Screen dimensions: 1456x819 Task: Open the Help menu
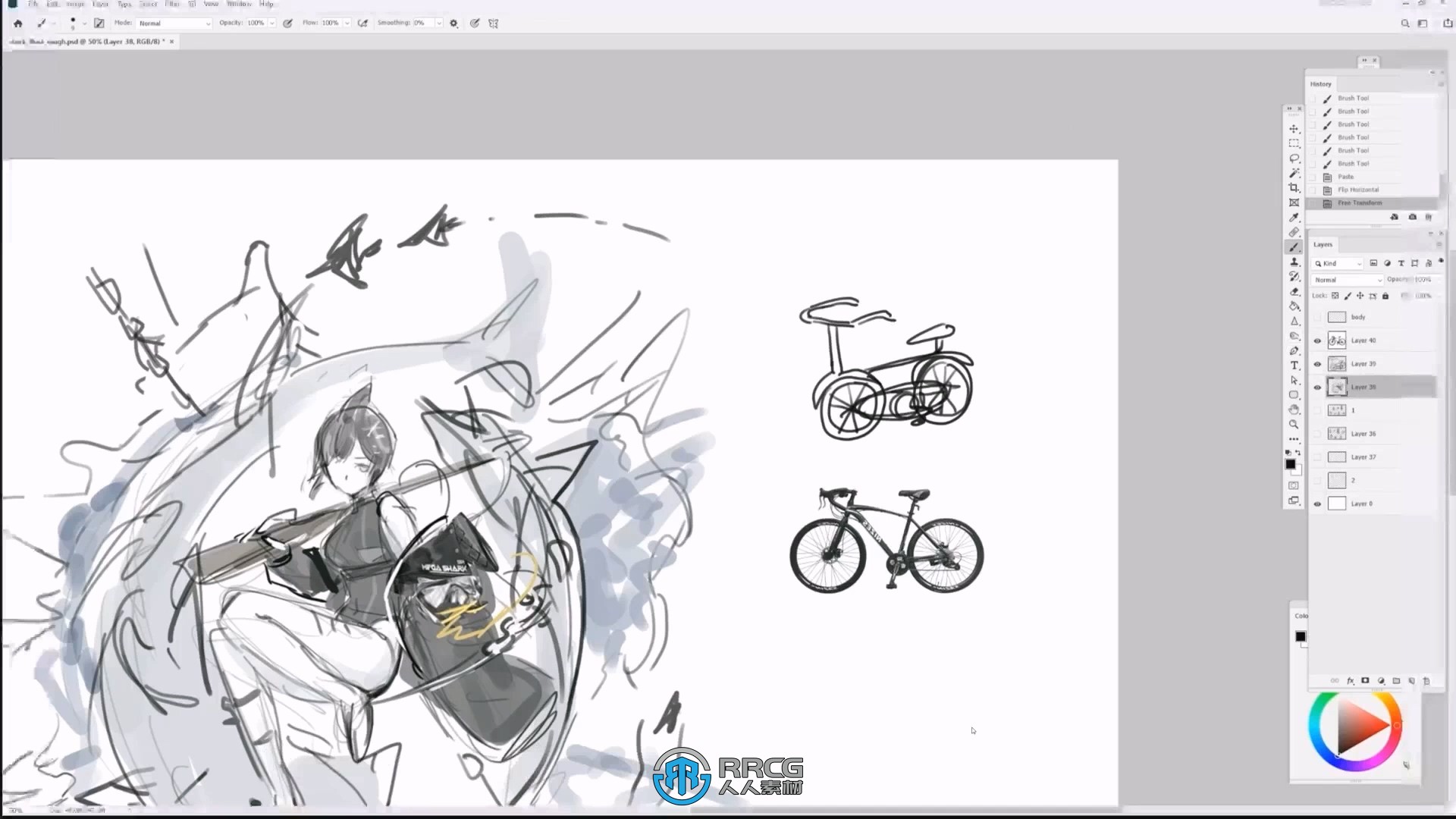266,4
